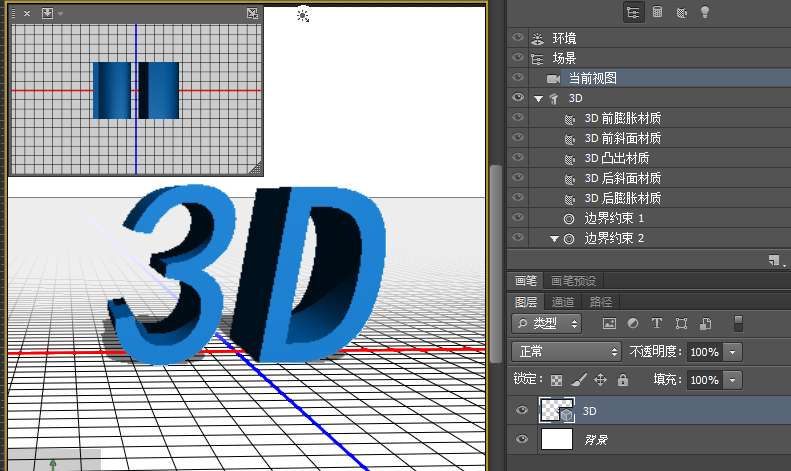Filter 3D panel by lights

pyautogui.click(x=705, y=12)
